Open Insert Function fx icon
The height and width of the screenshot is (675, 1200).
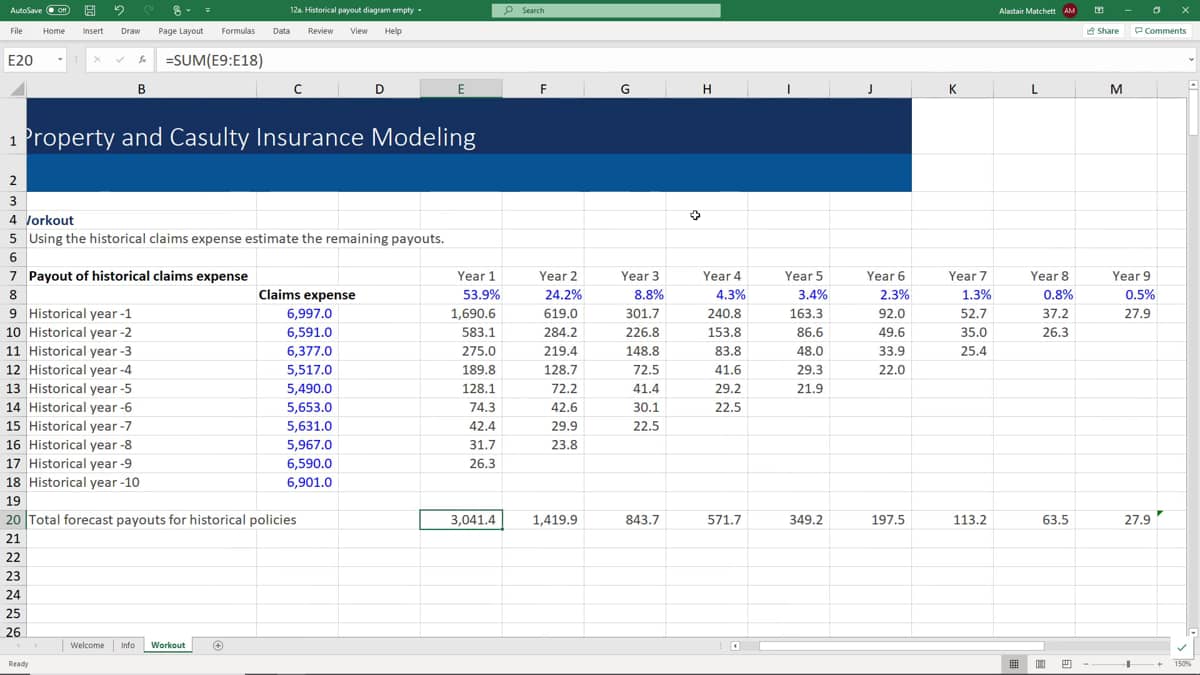[x=144, y=60]
